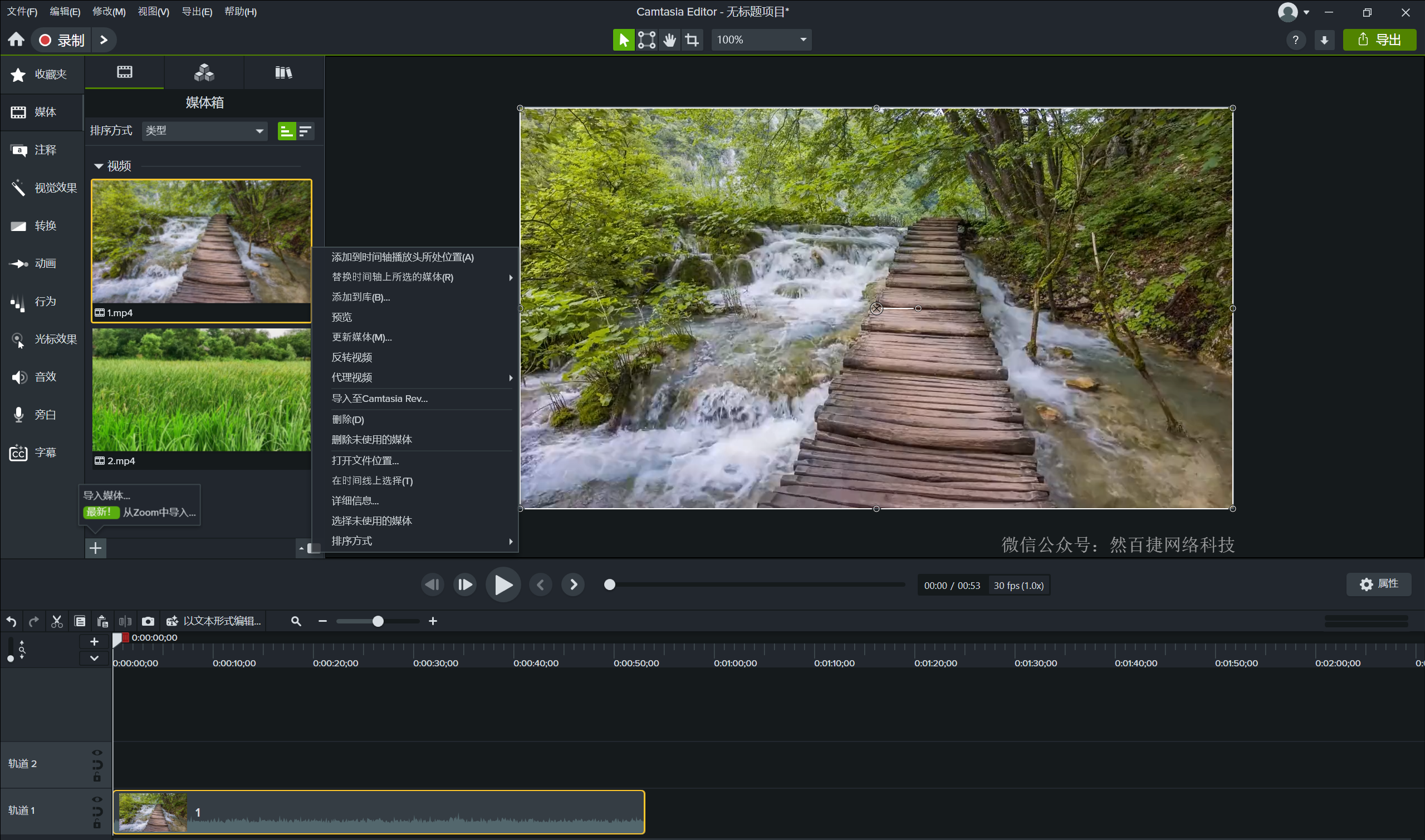Take a snapshot with the camera icon

148,621
